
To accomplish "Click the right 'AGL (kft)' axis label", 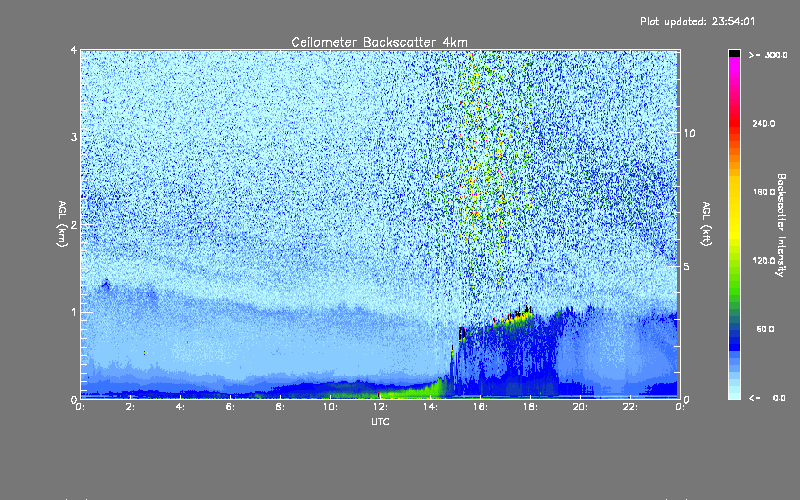I will point(706,224).
